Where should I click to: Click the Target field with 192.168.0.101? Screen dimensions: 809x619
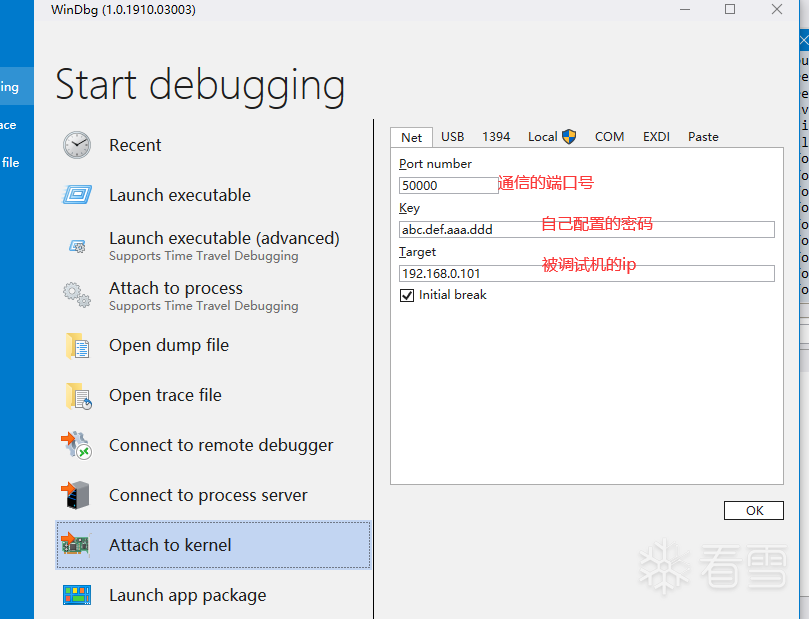click(587, 273)
